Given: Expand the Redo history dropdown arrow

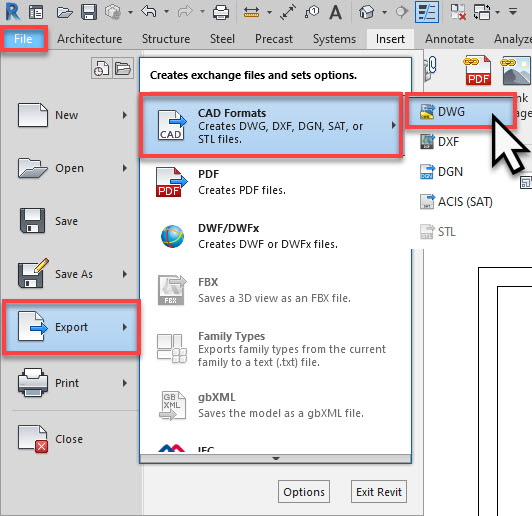Looking at the screenshot, I should point(202,12).
